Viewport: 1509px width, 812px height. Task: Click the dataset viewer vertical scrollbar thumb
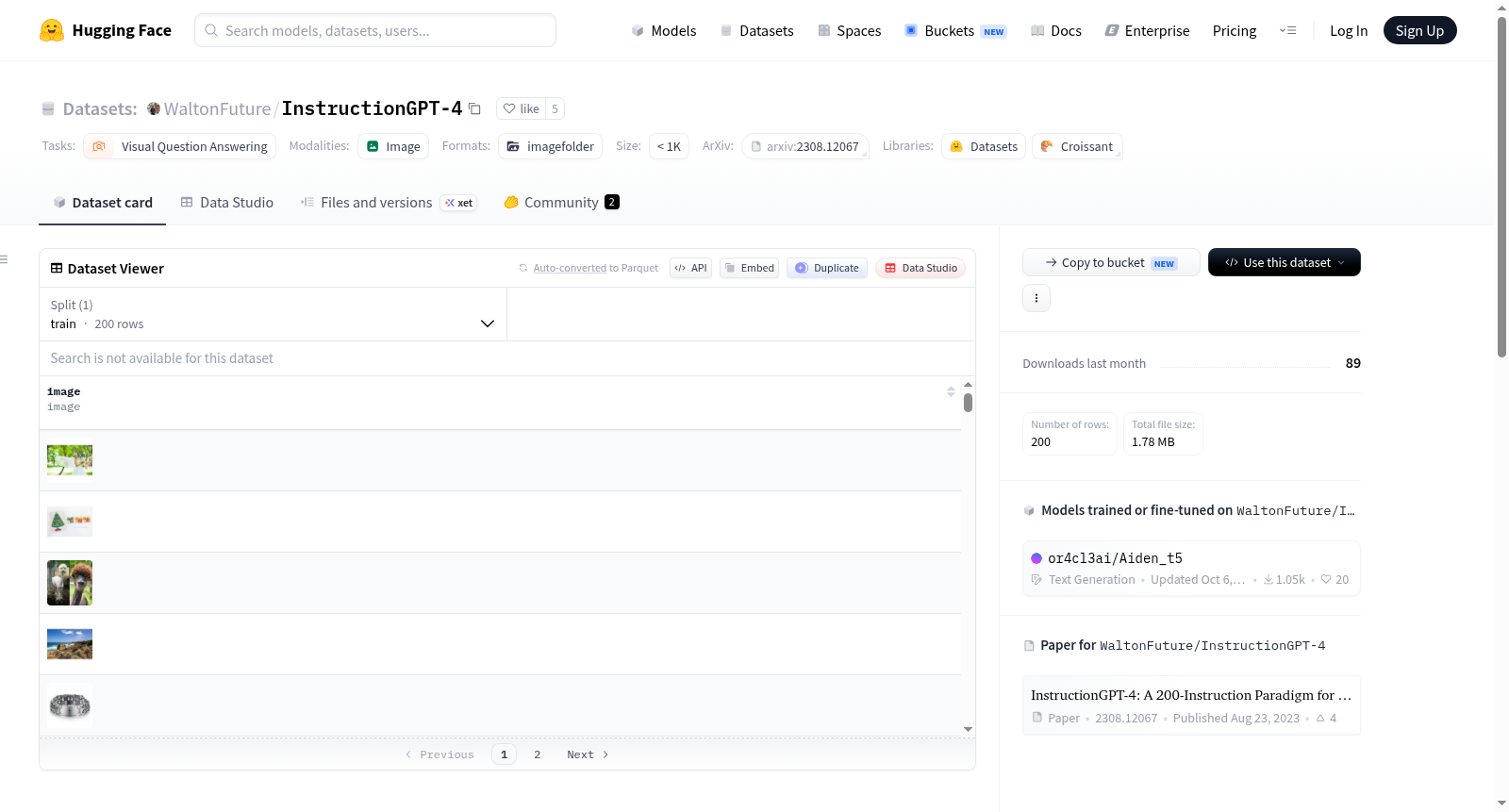click(968, 403)
